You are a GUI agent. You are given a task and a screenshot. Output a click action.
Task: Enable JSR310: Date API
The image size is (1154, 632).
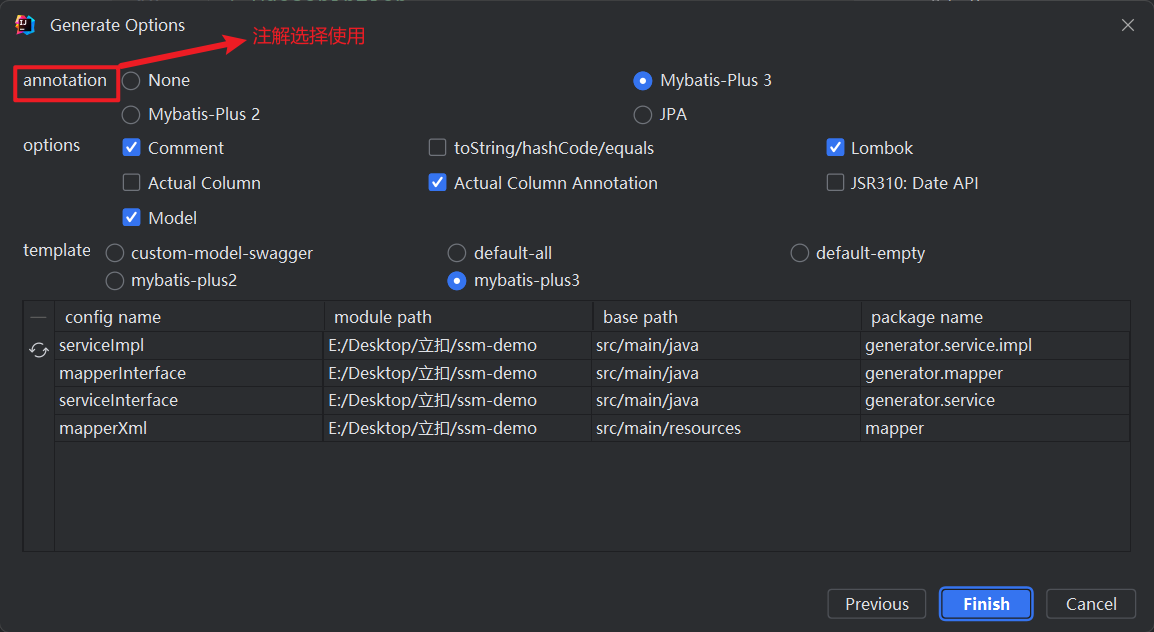(x=836, y=182)
